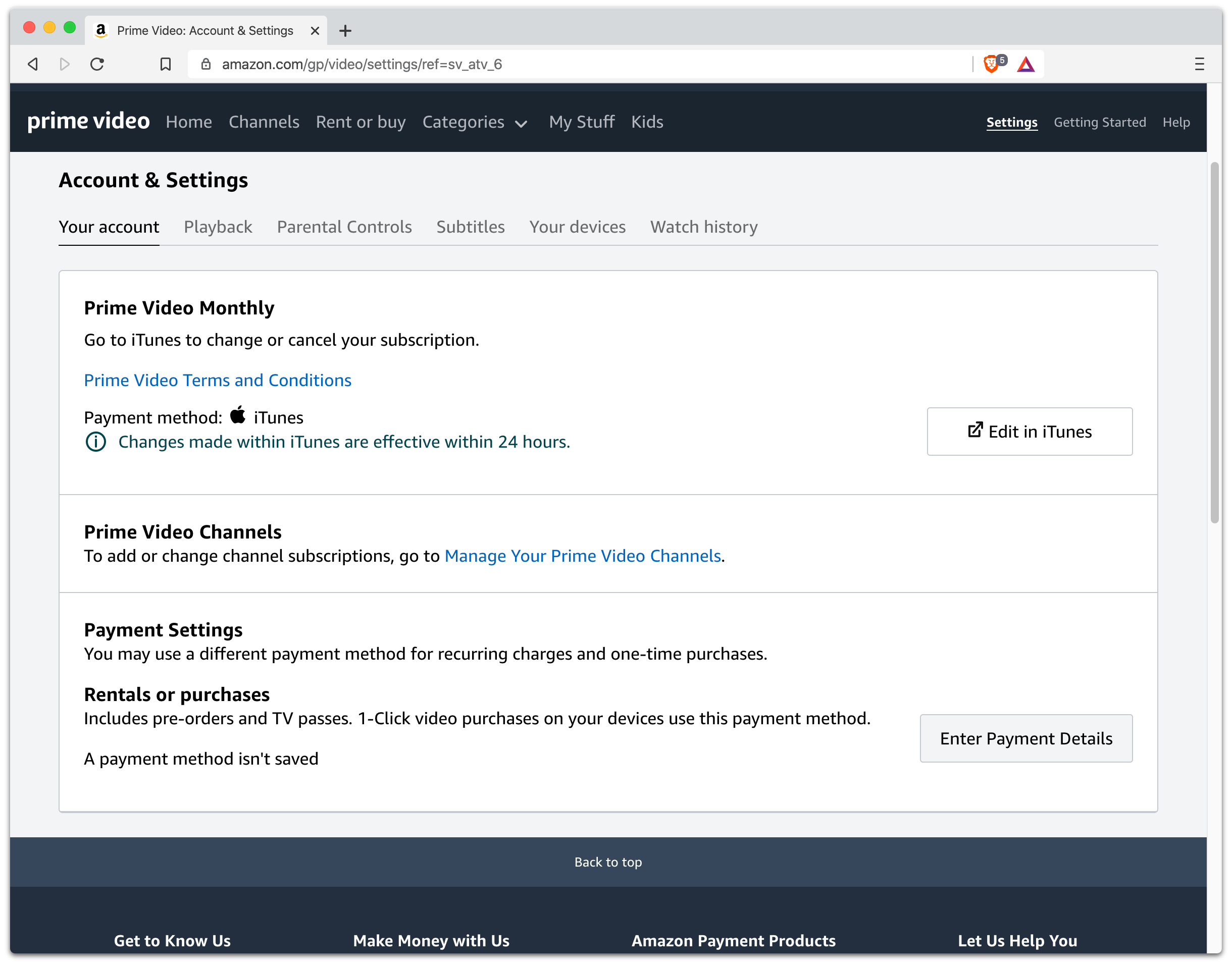Click Manage Your Prime Video Channels link
The image size is (1232, 966).
582,555
